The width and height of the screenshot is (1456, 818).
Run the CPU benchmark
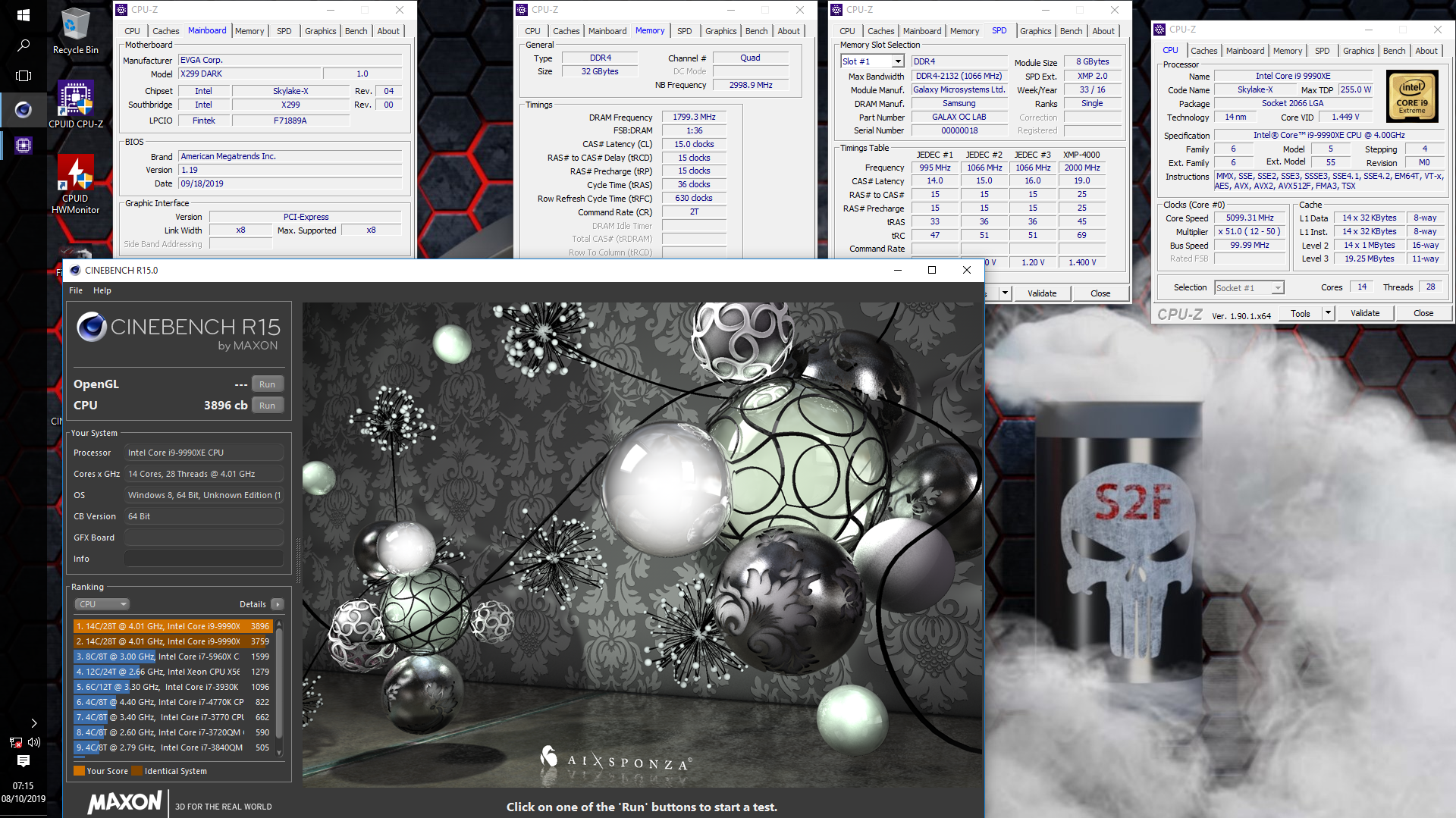[268, 406]
